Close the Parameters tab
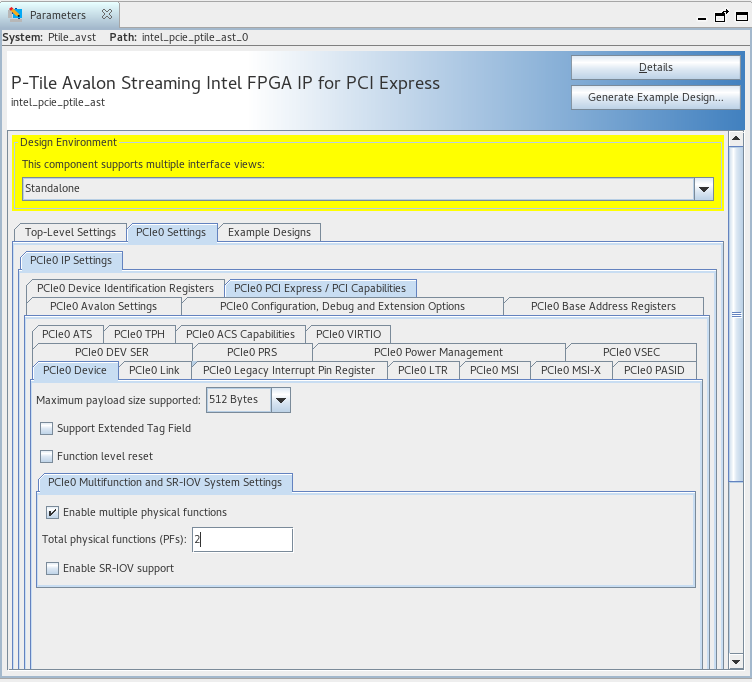Viewport: 752px width, 682px height. tap(107, 14)
